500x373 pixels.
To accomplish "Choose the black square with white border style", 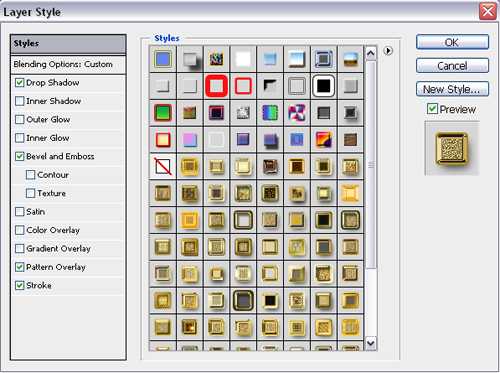I will pos(323,86).
